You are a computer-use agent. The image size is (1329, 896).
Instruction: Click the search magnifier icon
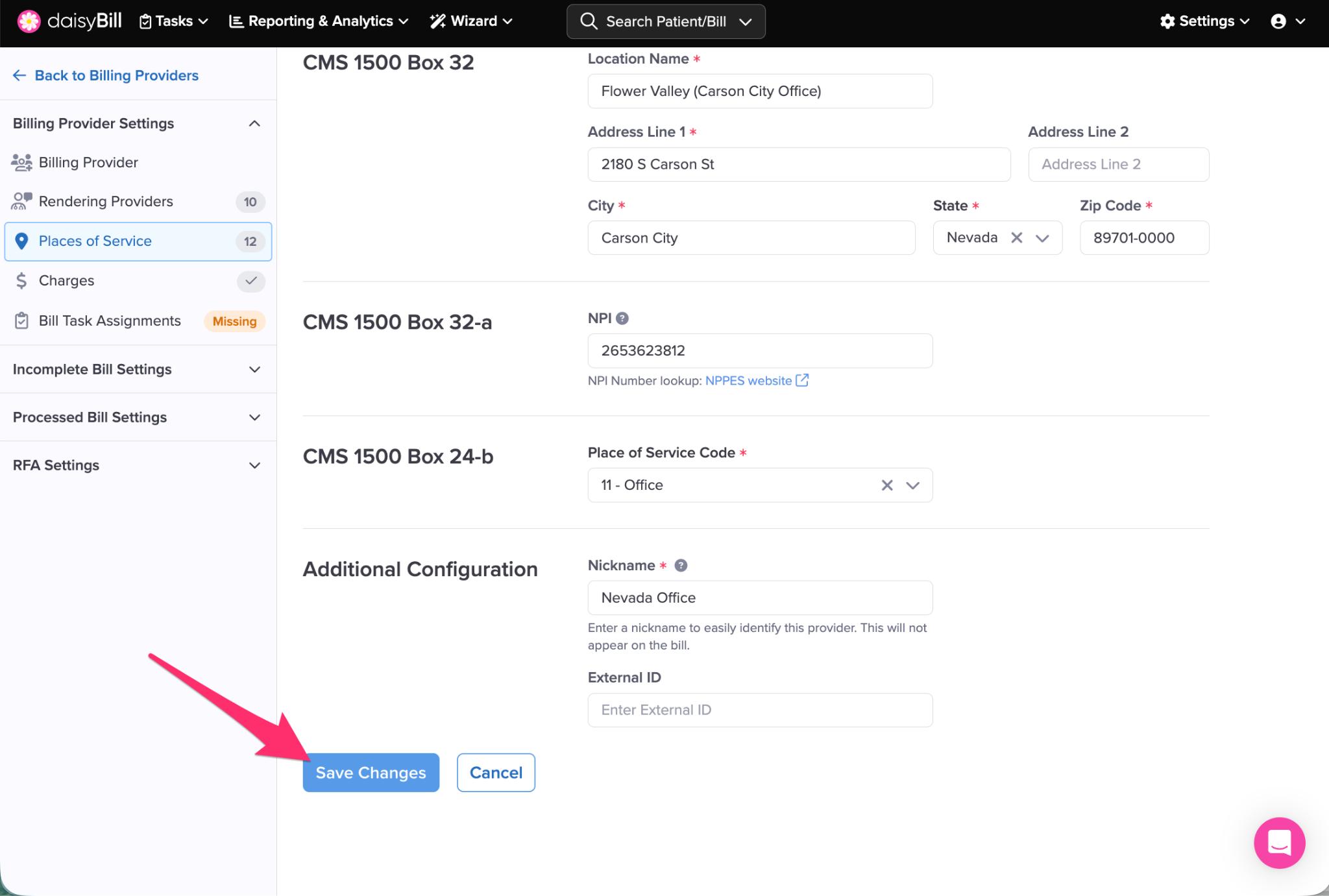[589, 21]
